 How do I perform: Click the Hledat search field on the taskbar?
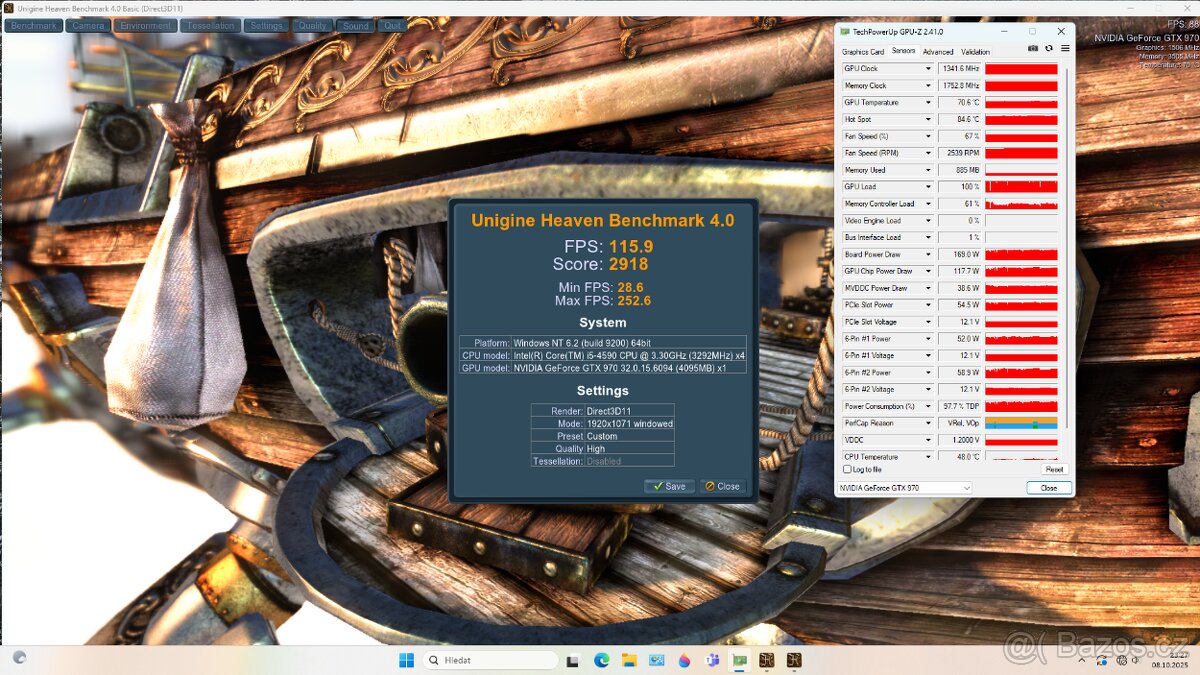click(490, 660)
